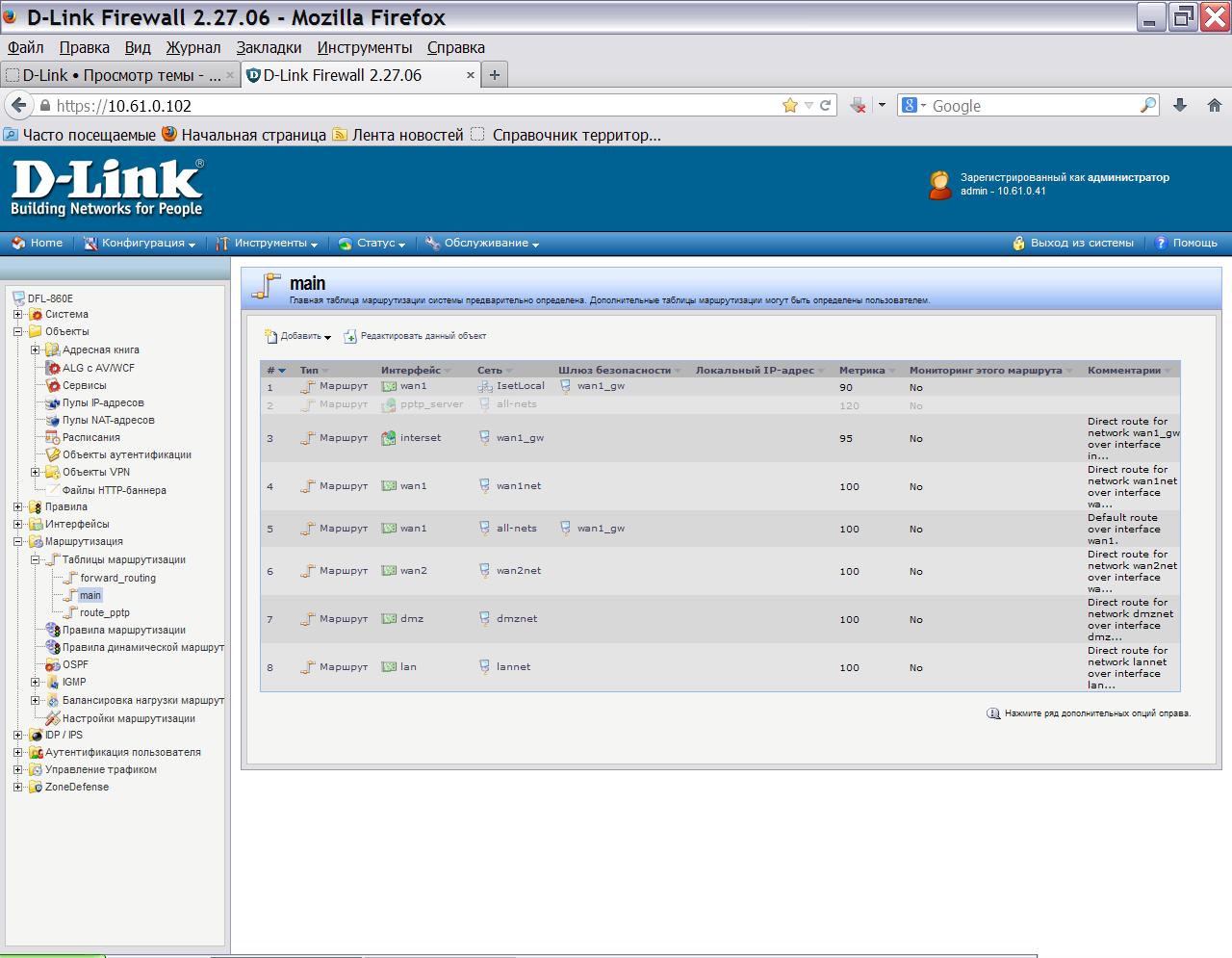Viewport: 1232px width, 958px height.
Task: Click the Расписания tree icon
Action: pos(54,437)
